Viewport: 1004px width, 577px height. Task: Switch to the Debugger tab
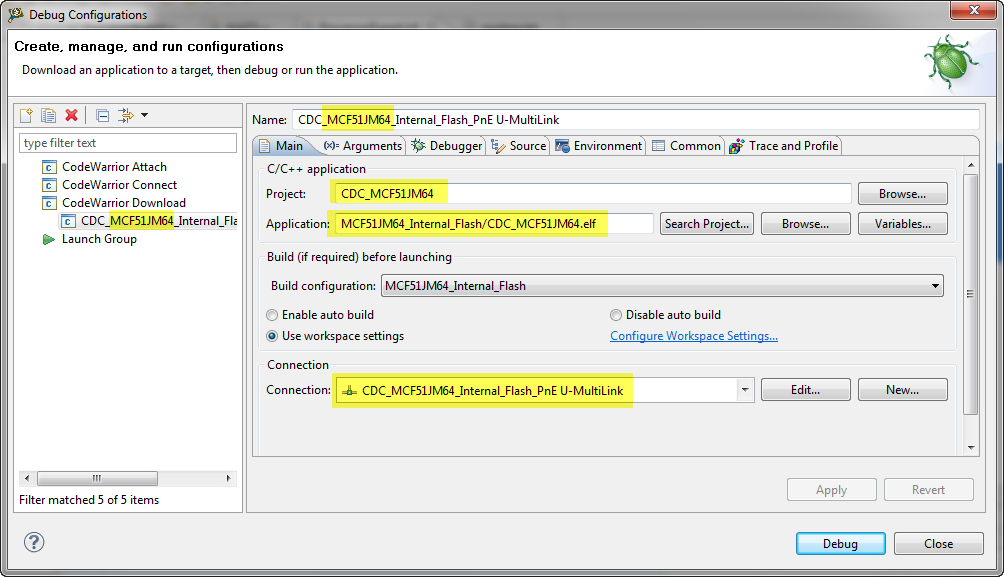pos(447,146)
